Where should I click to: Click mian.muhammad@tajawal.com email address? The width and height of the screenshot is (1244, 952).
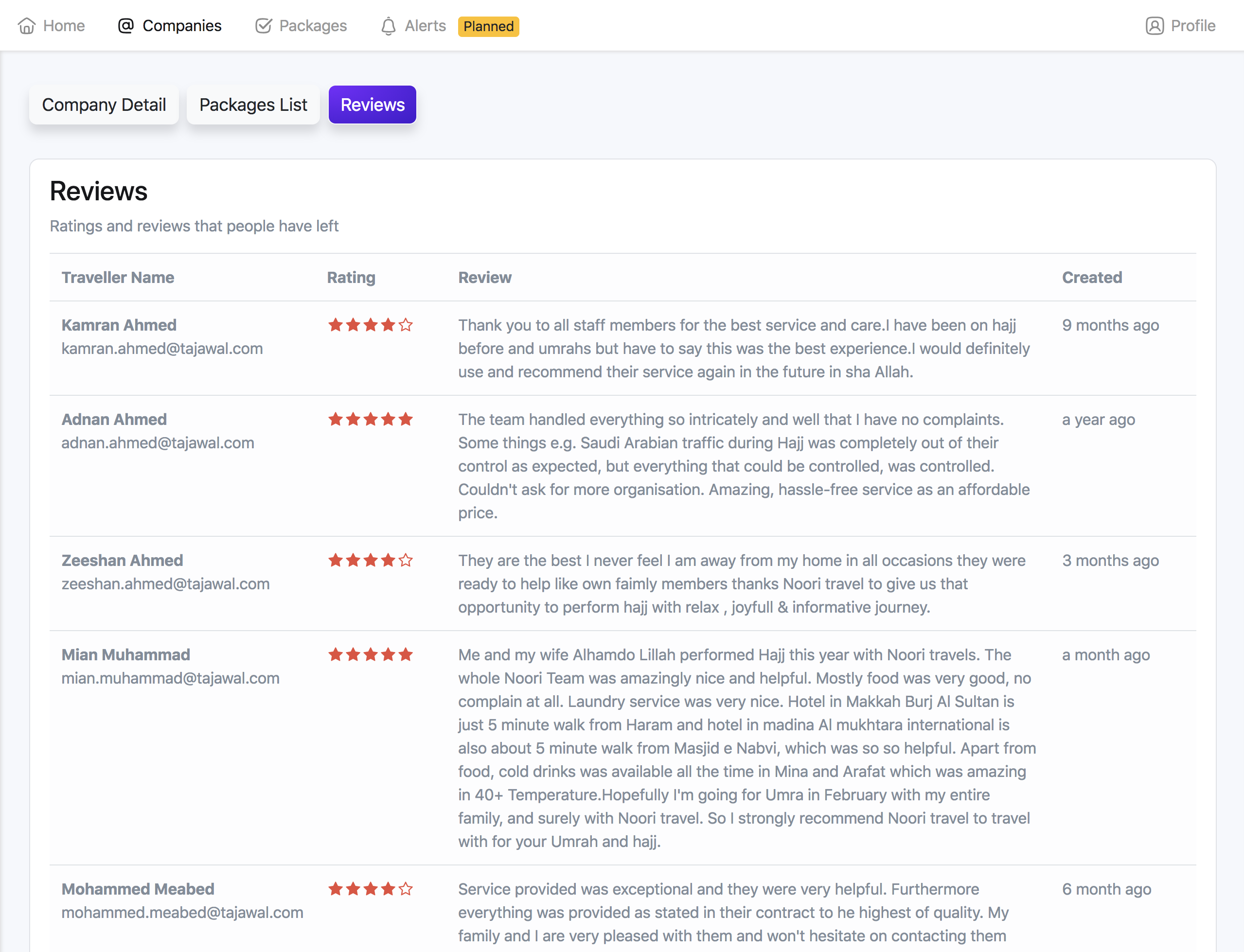tap(171, 678)
